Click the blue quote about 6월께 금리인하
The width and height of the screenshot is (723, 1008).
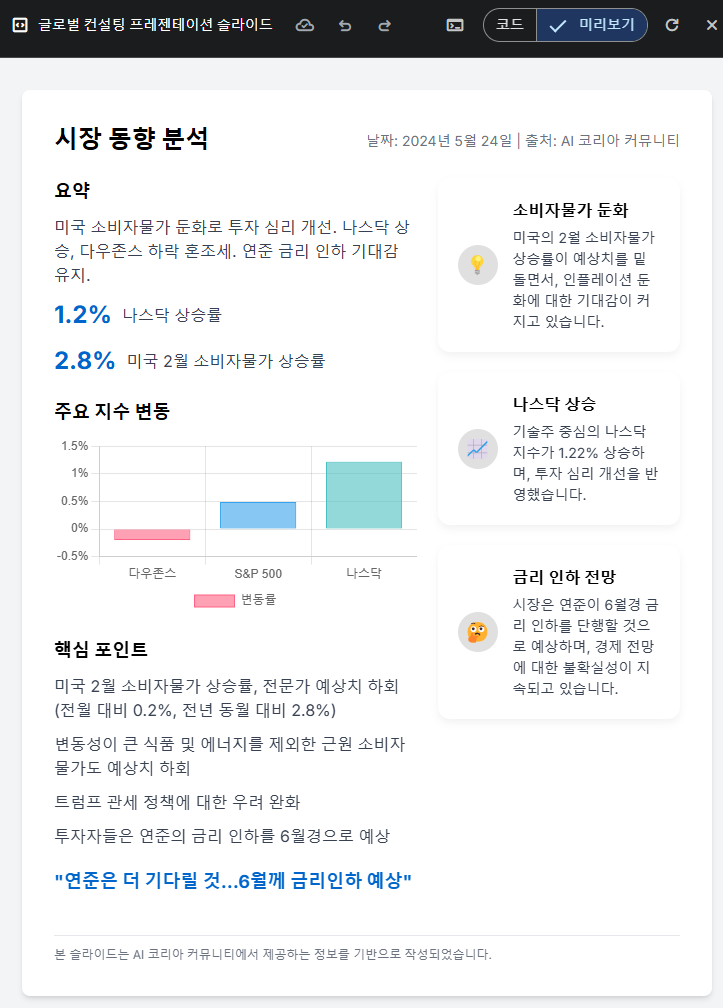click(233, 880)
